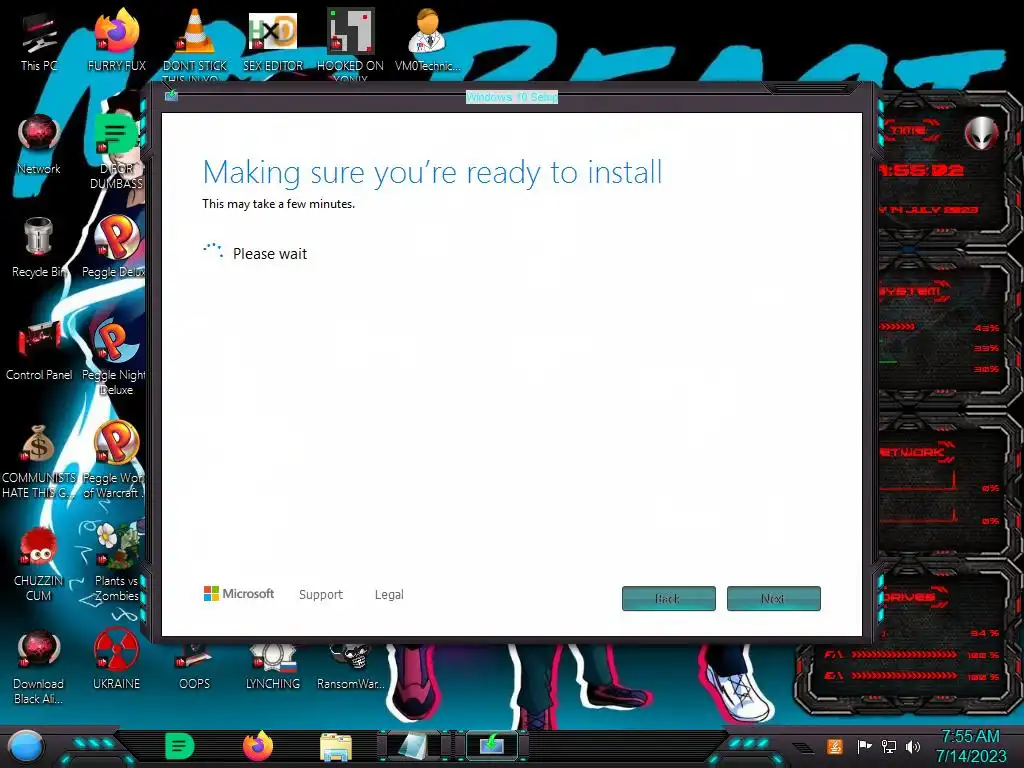Click the Alienware head on the gadget
The image size is (1024, 768).
pyautogui.click(x=982, y=134)
